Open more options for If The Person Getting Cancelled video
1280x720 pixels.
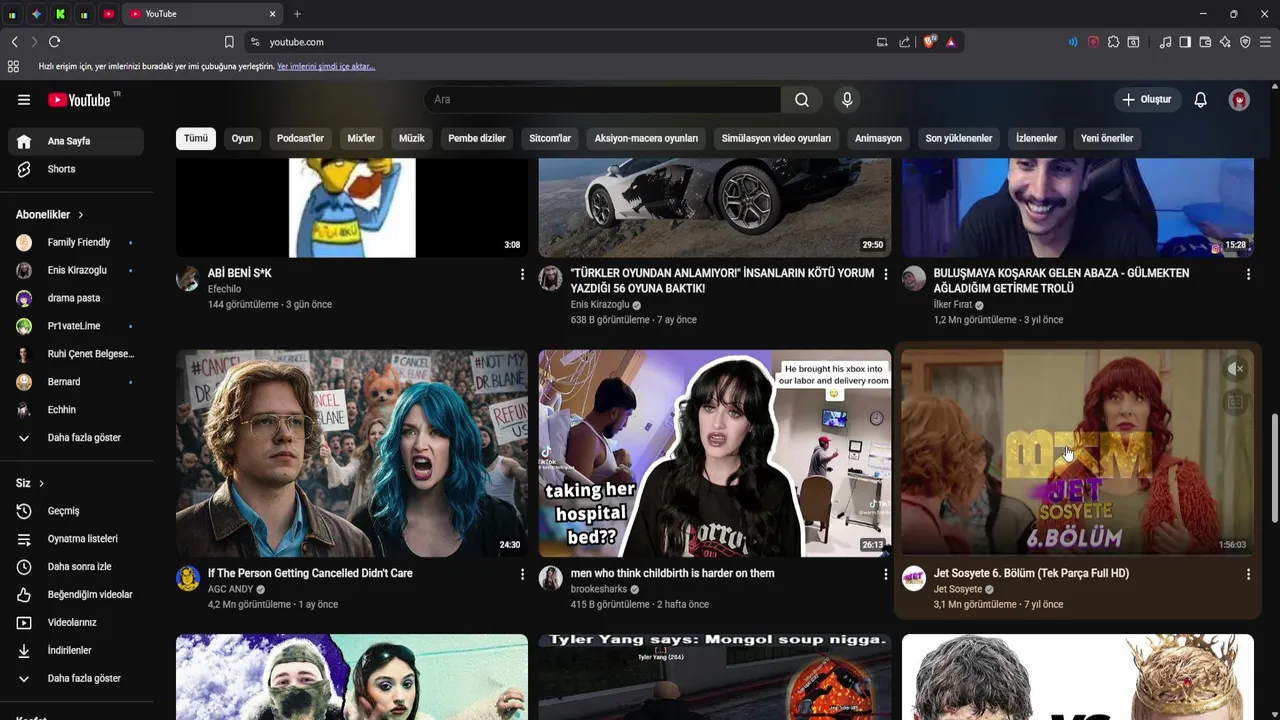click(x=522, y=574)
